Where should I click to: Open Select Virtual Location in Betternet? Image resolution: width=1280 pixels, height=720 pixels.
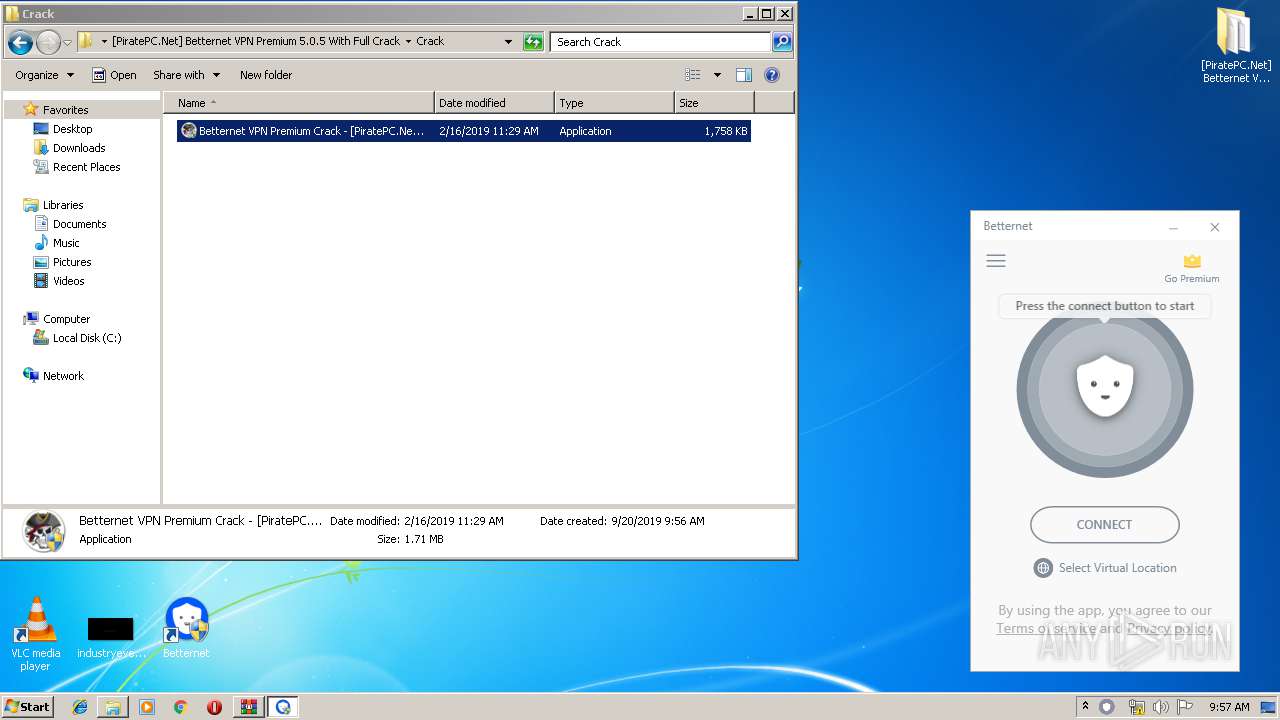point(1117,568)
